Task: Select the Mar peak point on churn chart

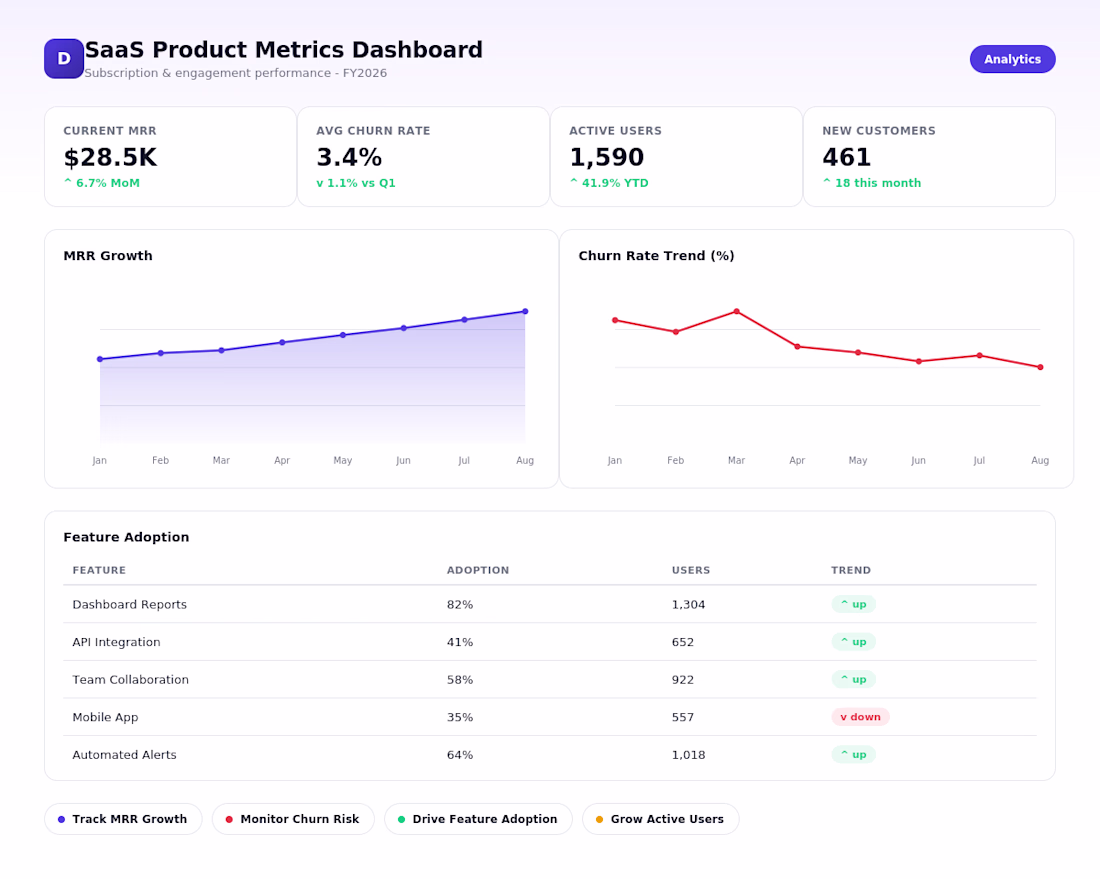Action: tap(736, 311)
